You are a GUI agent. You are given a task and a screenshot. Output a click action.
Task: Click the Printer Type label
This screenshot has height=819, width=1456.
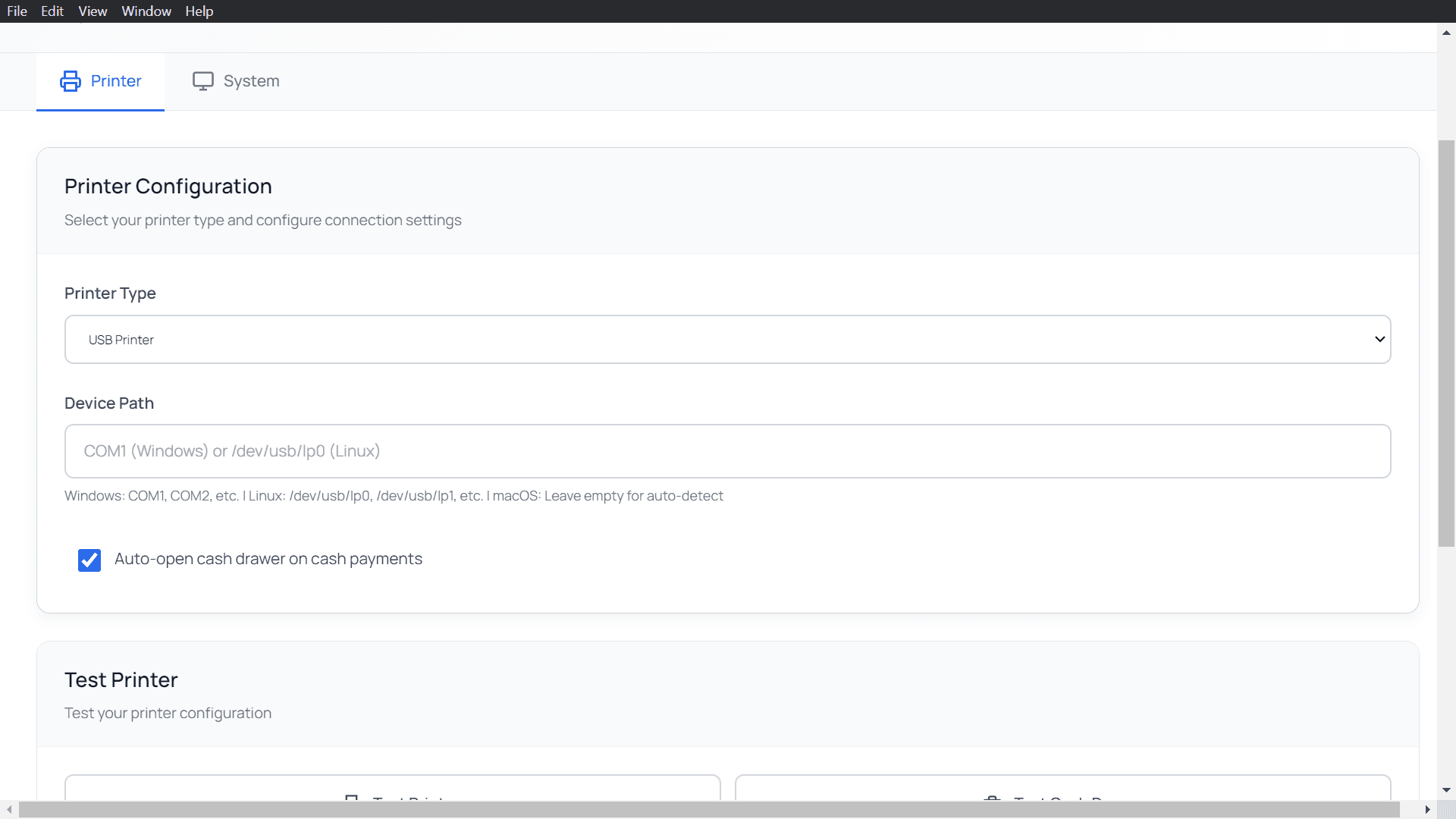point(110,293)
